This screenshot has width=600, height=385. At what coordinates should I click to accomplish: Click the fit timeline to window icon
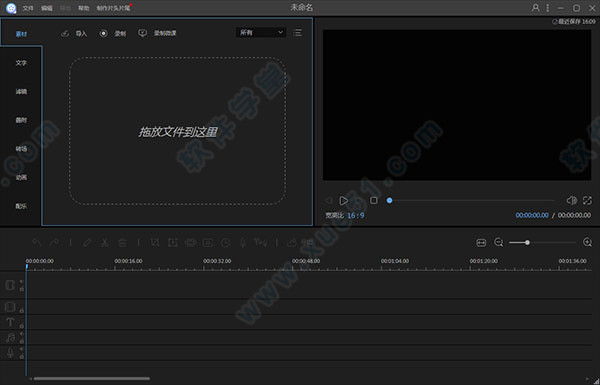click(481, 242)
